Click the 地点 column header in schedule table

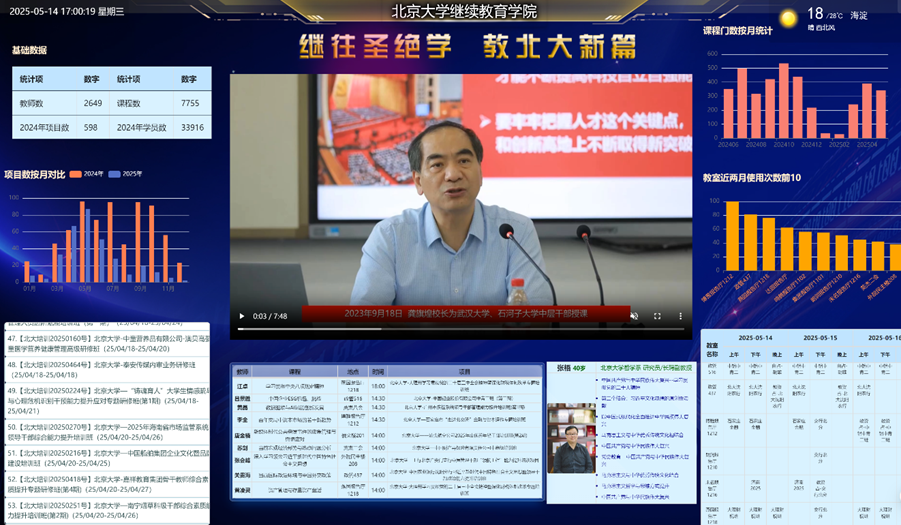pos(353,372)
